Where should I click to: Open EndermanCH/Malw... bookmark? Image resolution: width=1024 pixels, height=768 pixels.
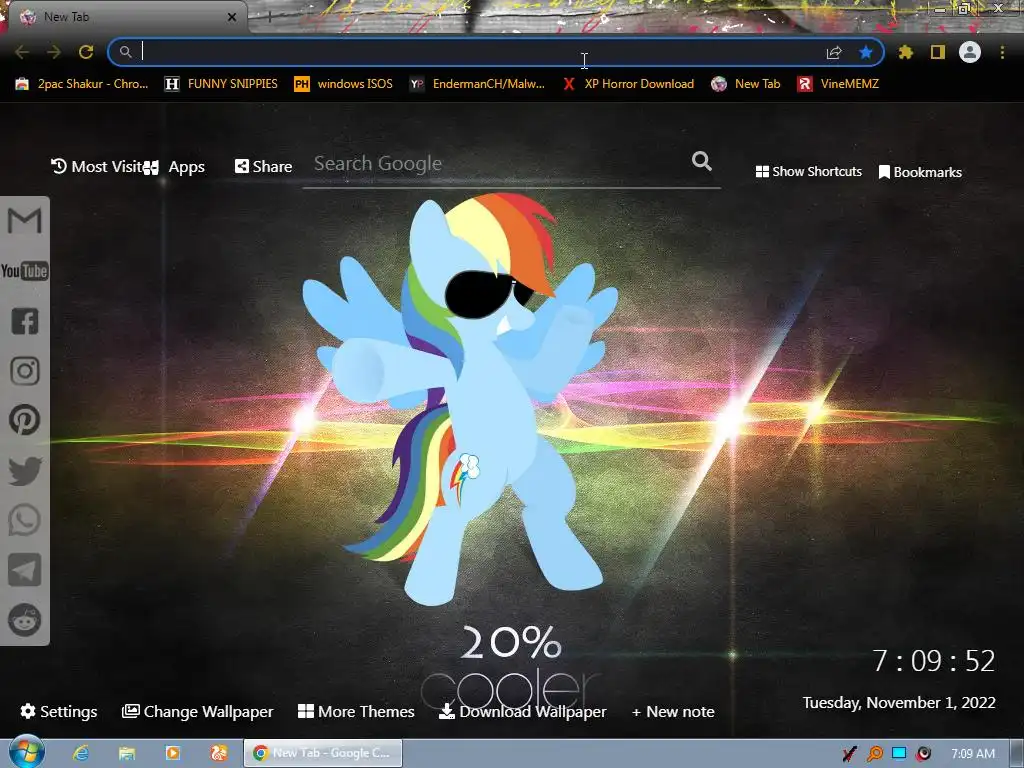pyautogui.click(x=477, y=84)
